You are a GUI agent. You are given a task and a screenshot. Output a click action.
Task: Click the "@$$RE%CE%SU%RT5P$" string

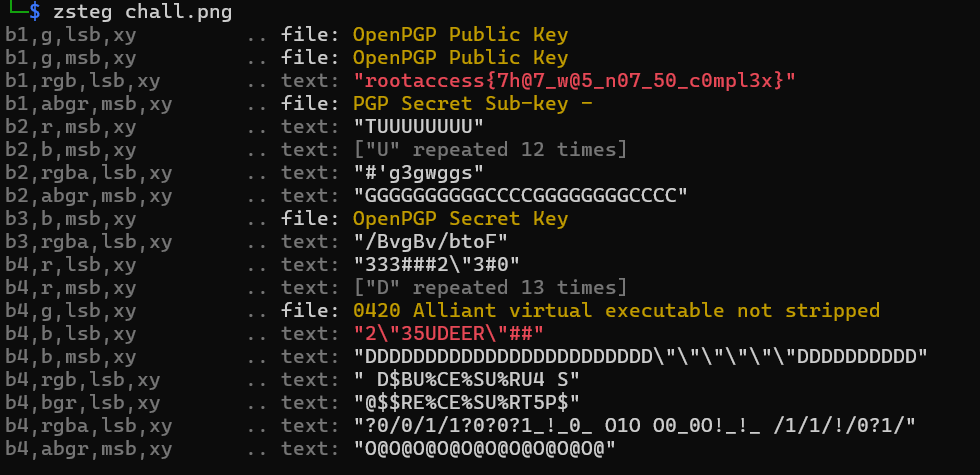point(467,403)
